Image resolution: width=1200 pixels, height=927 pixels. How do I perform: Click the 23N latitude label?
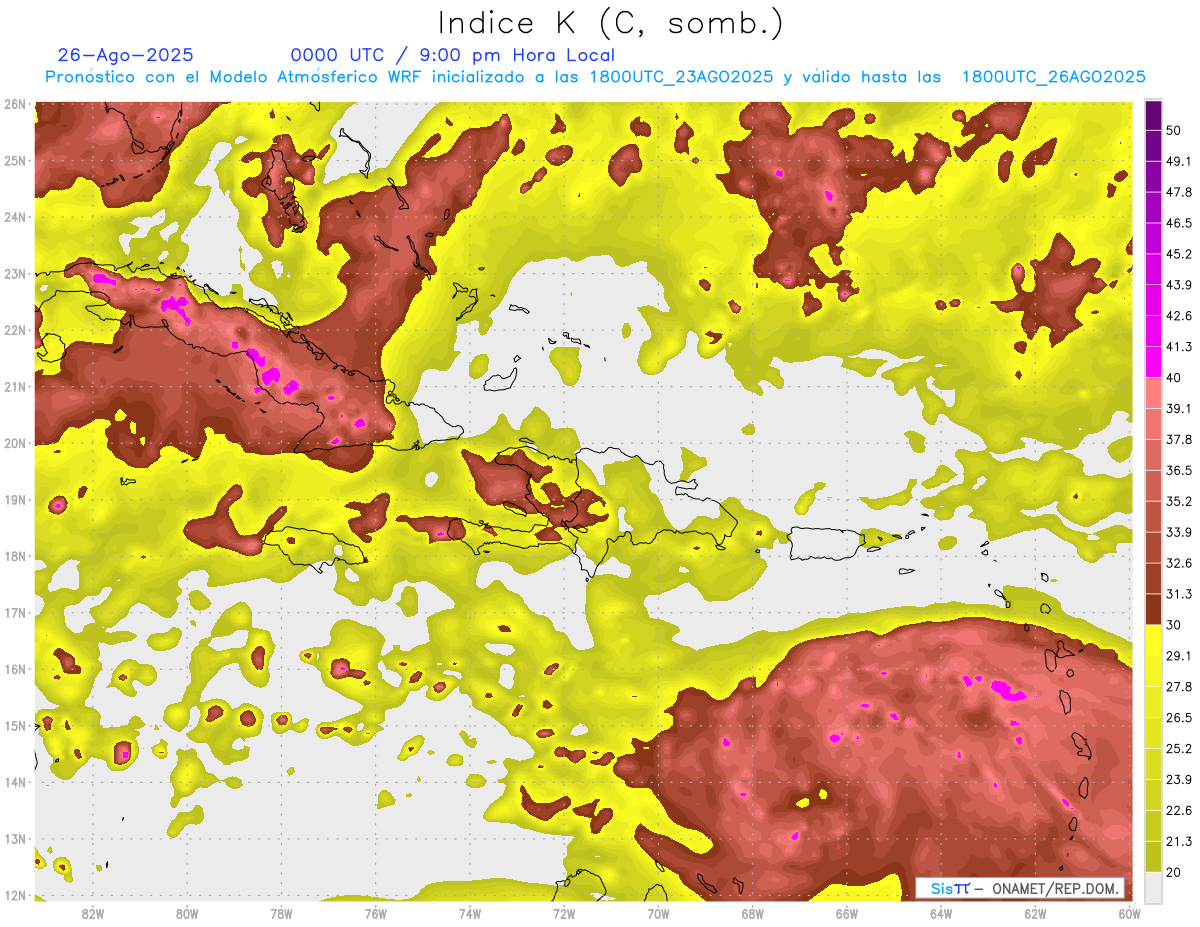coord(14,274)
